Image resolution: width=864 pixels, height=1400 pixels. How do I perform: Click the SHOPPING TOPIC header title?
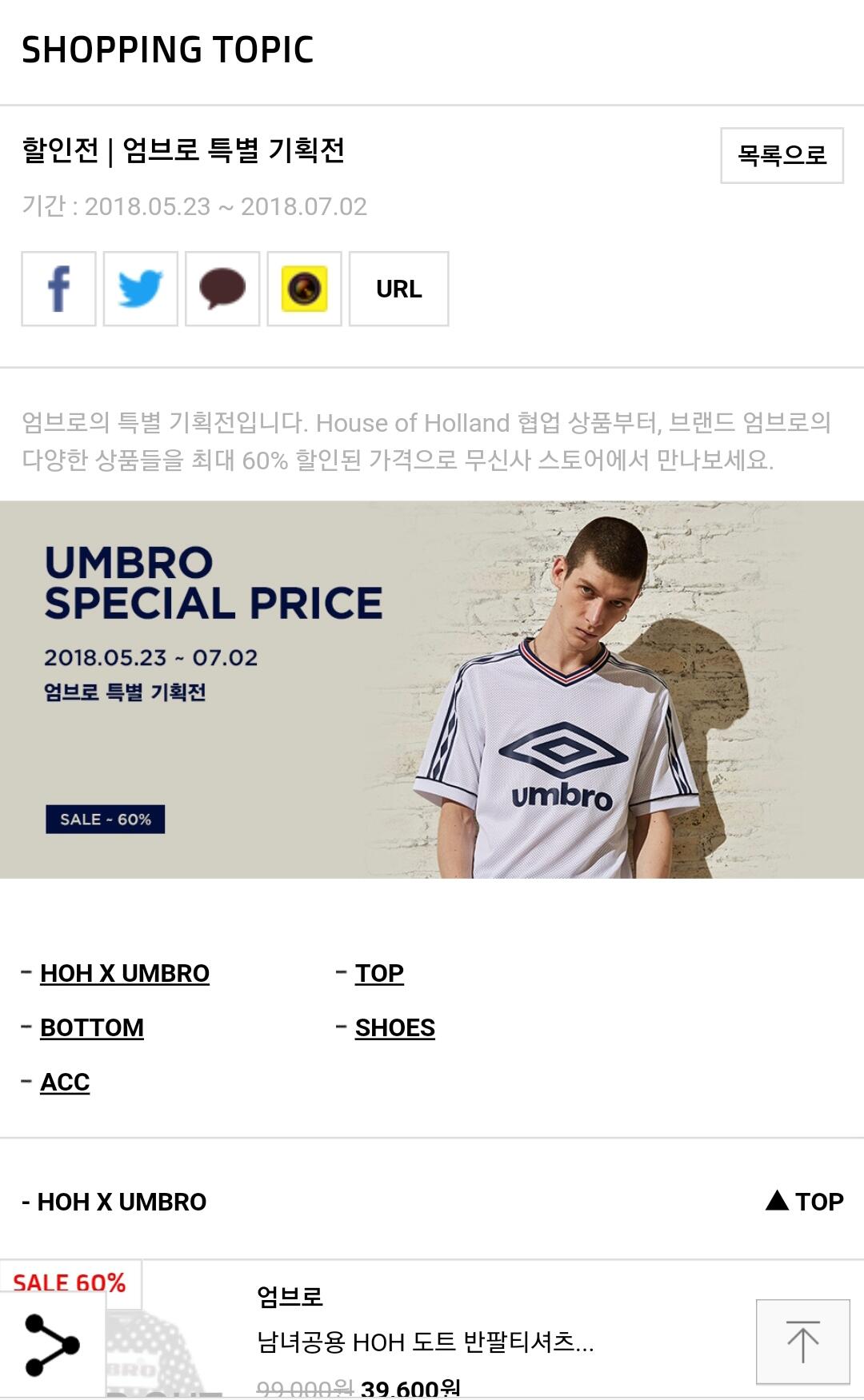(x=167, y=50)
